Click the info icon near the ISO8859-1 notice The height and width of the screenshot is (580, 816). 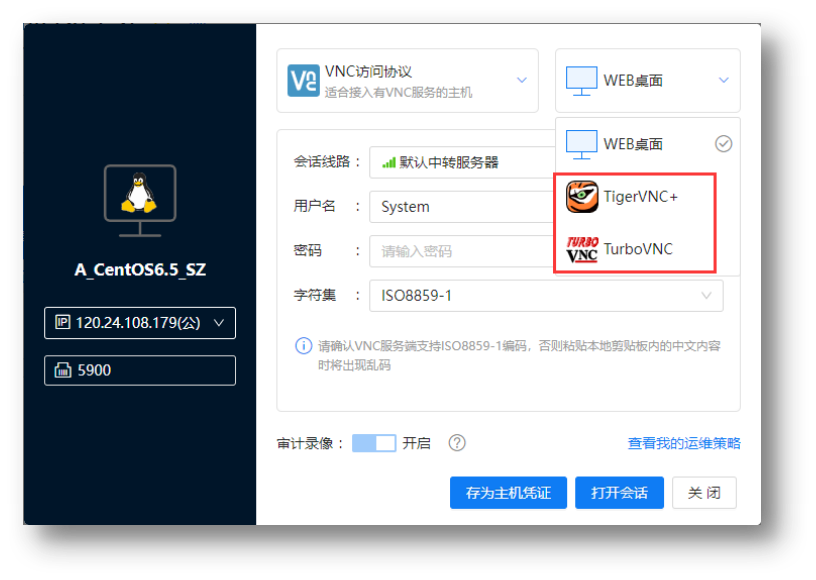pyautogui.click(x=303, y=346)
